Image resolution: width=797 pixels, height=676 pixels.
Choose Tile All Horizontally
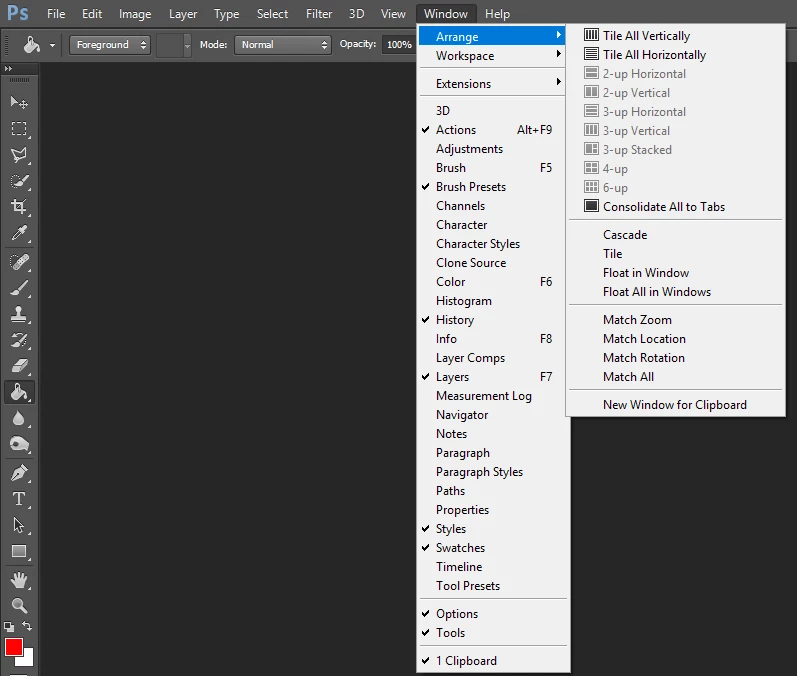coord(675,55)
